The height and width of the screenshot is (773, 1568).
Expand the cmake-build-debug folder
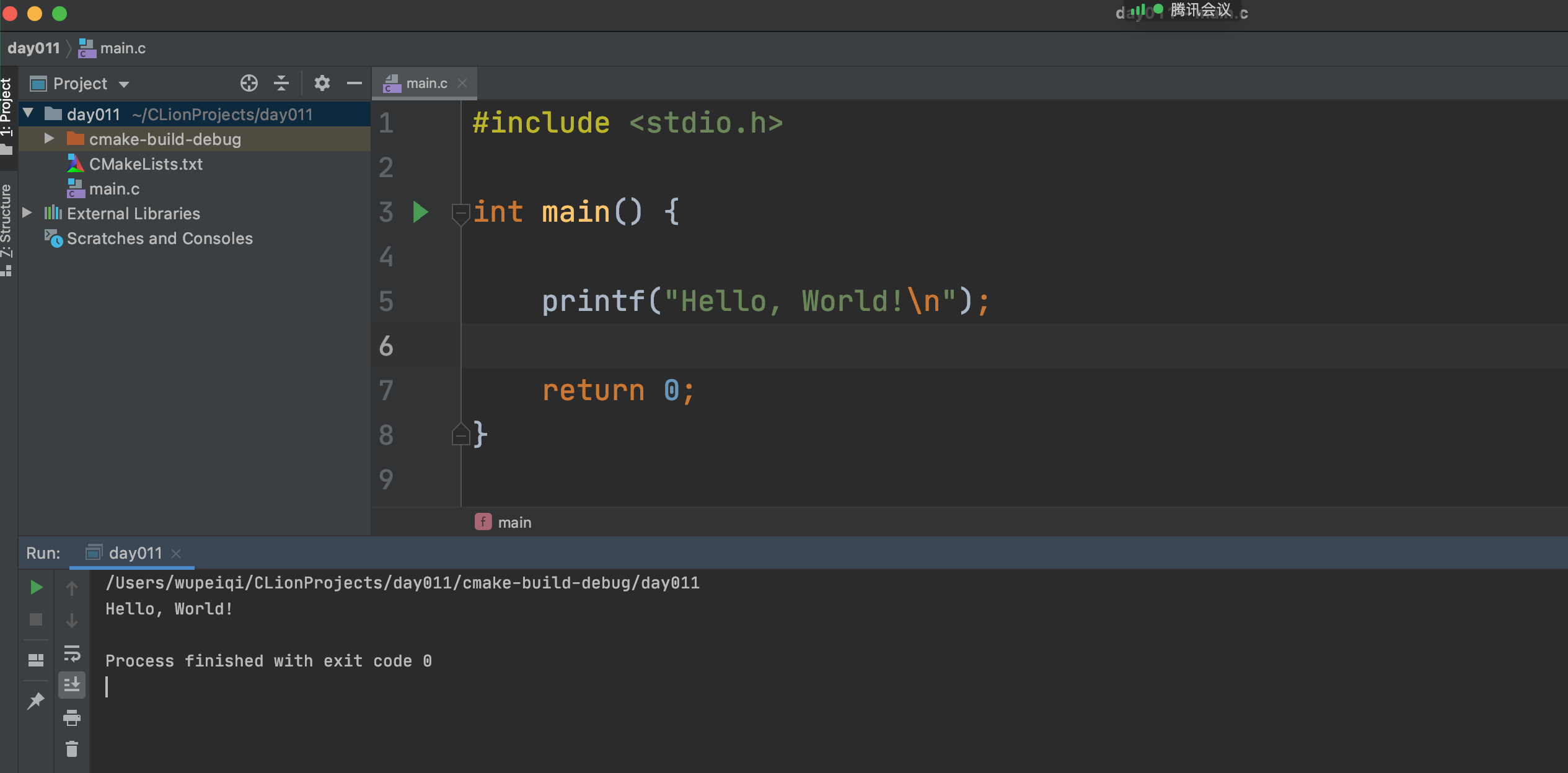[x=49, y=139]
